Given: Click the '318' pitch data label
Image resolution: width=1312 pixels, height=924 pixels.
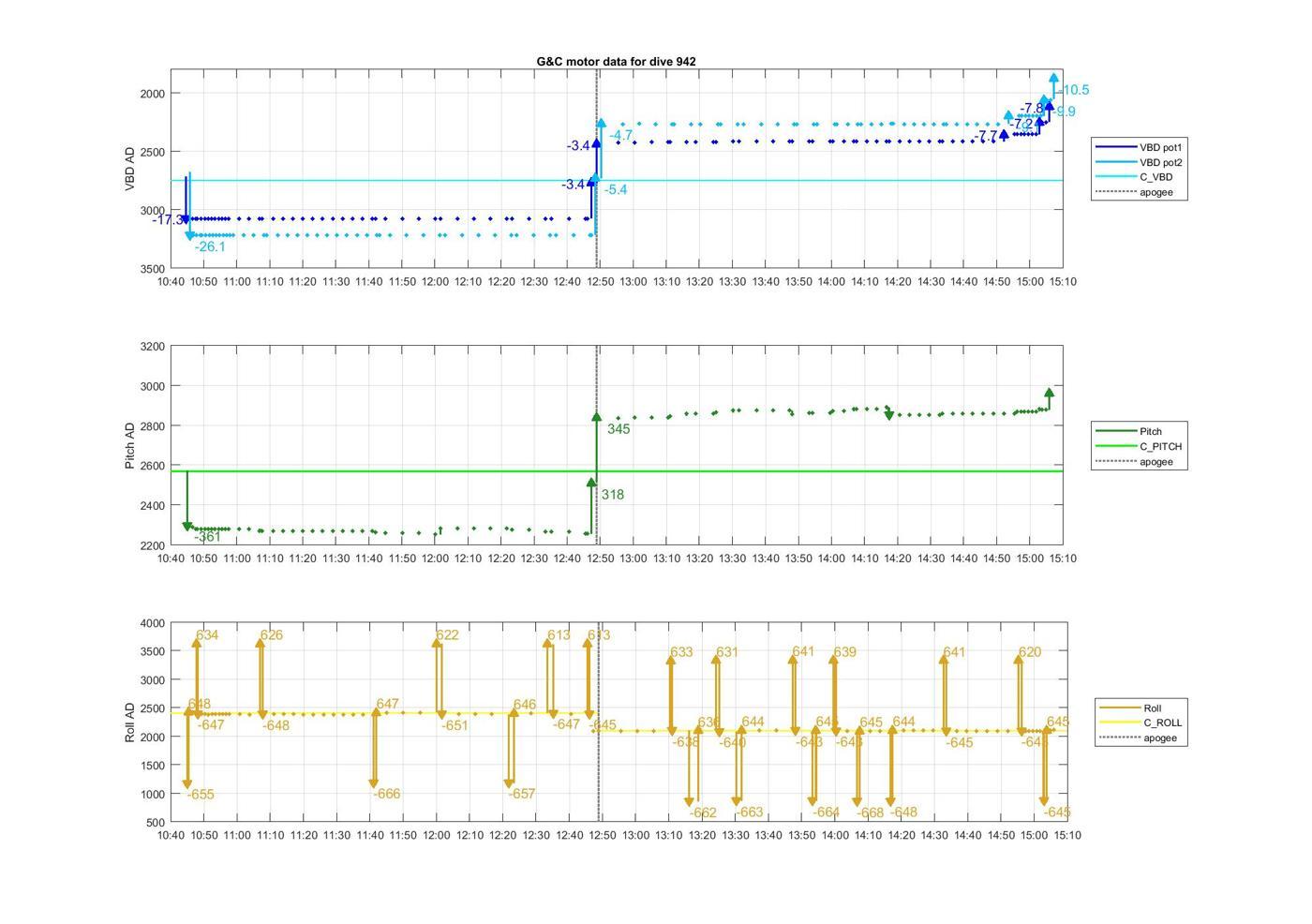Looking at the screenshot, I should 613,495.
